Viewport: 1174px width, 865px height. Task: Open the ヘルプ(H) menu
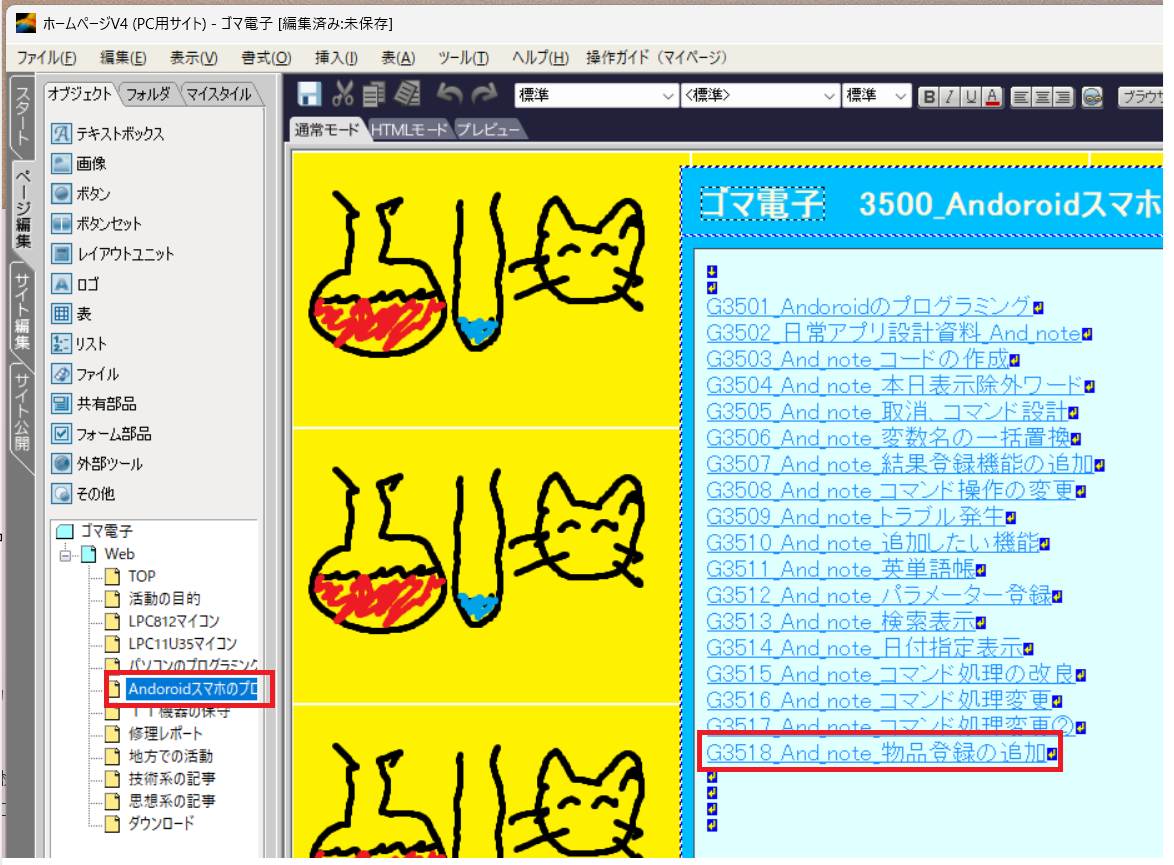[x=540, y=58]
